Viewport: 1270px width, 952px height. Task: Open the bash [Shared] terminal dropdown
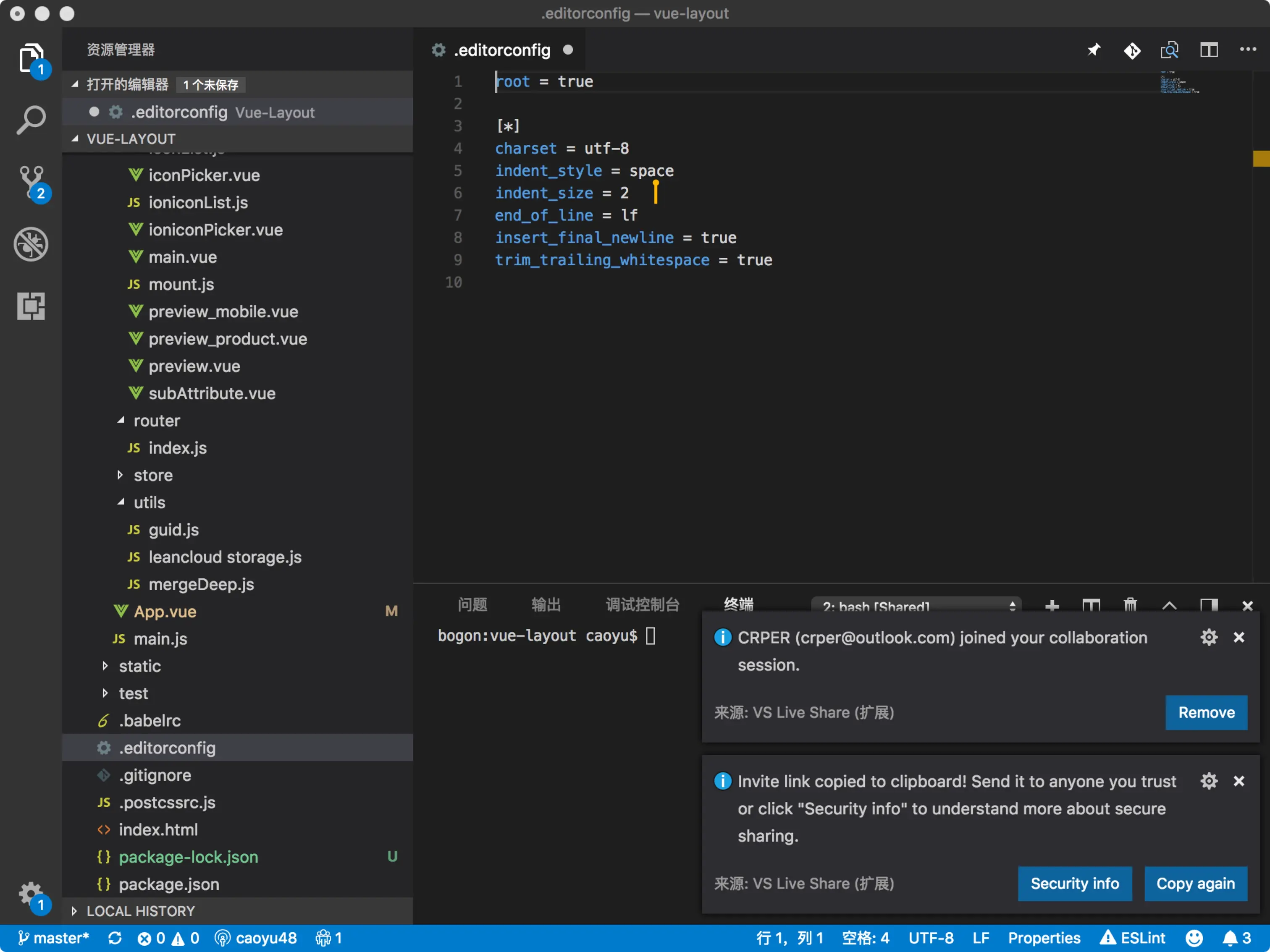pyautogui.click(x=916, y=606)
